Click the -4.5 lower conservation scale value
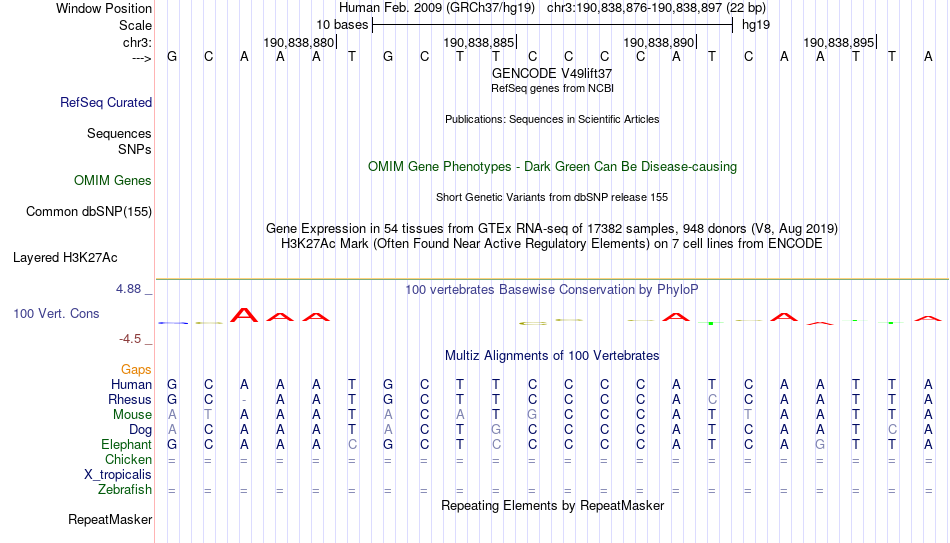The width and height of the screenshot is (950, 543). pos(130,339)
